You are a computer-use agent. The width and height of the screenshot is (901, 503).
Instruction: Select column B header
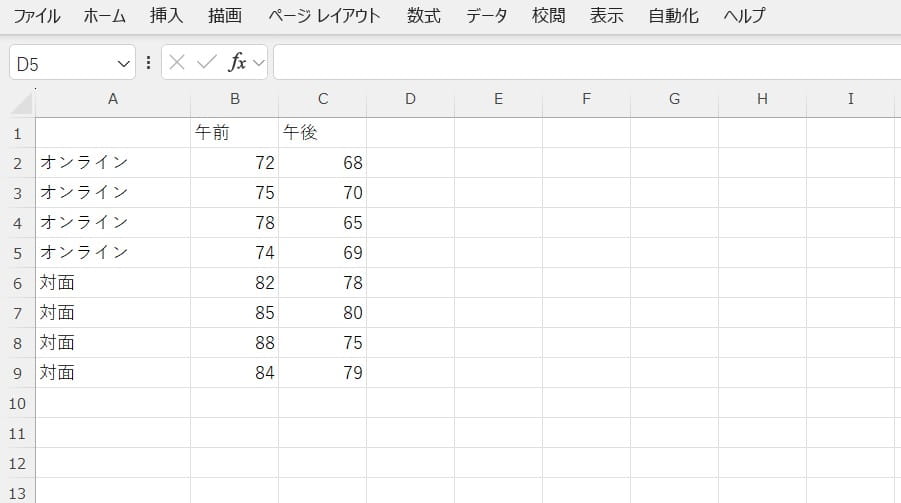(x=234, y=98)
